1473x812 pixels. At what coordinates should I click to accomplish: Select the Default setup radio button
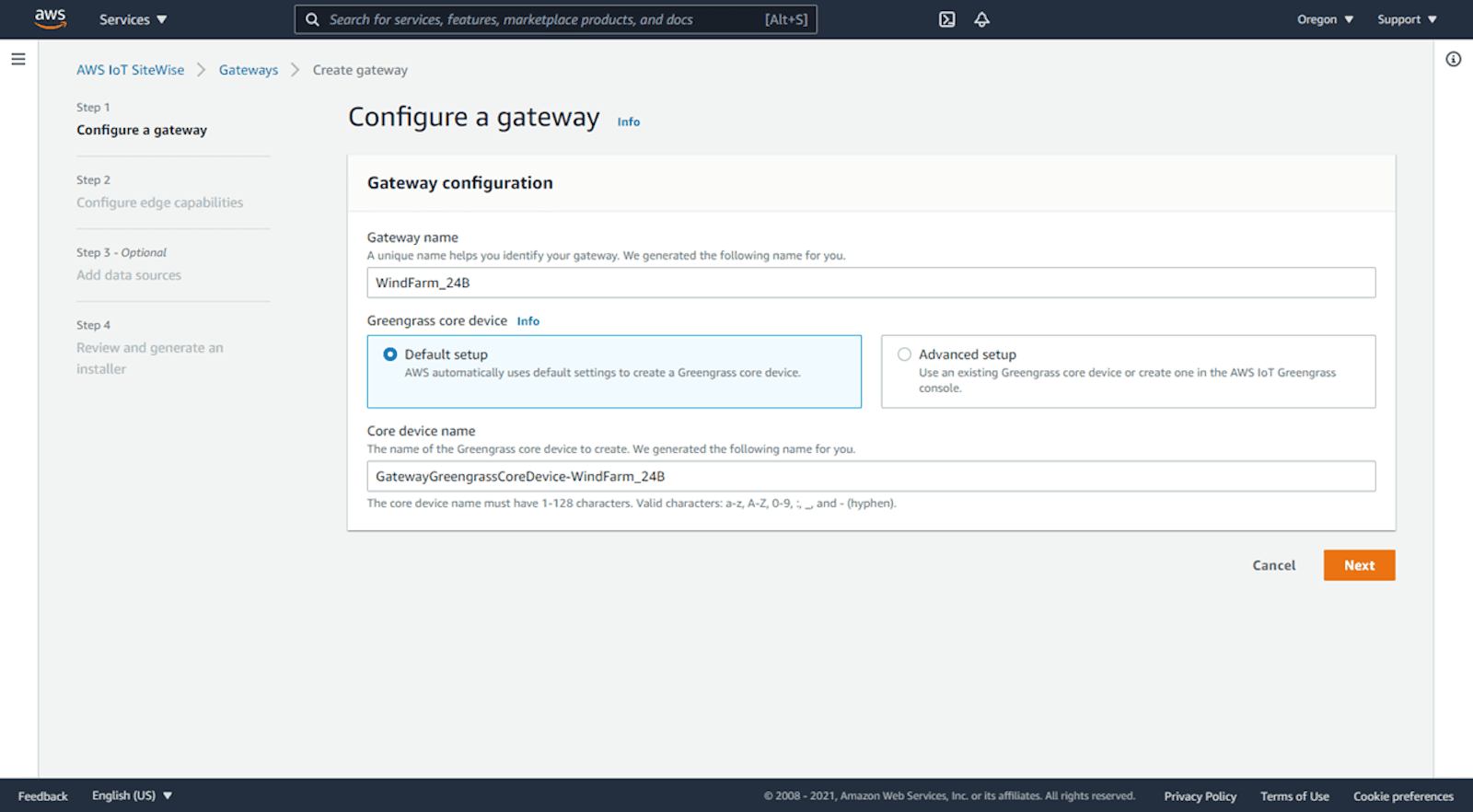pos(390,354)
